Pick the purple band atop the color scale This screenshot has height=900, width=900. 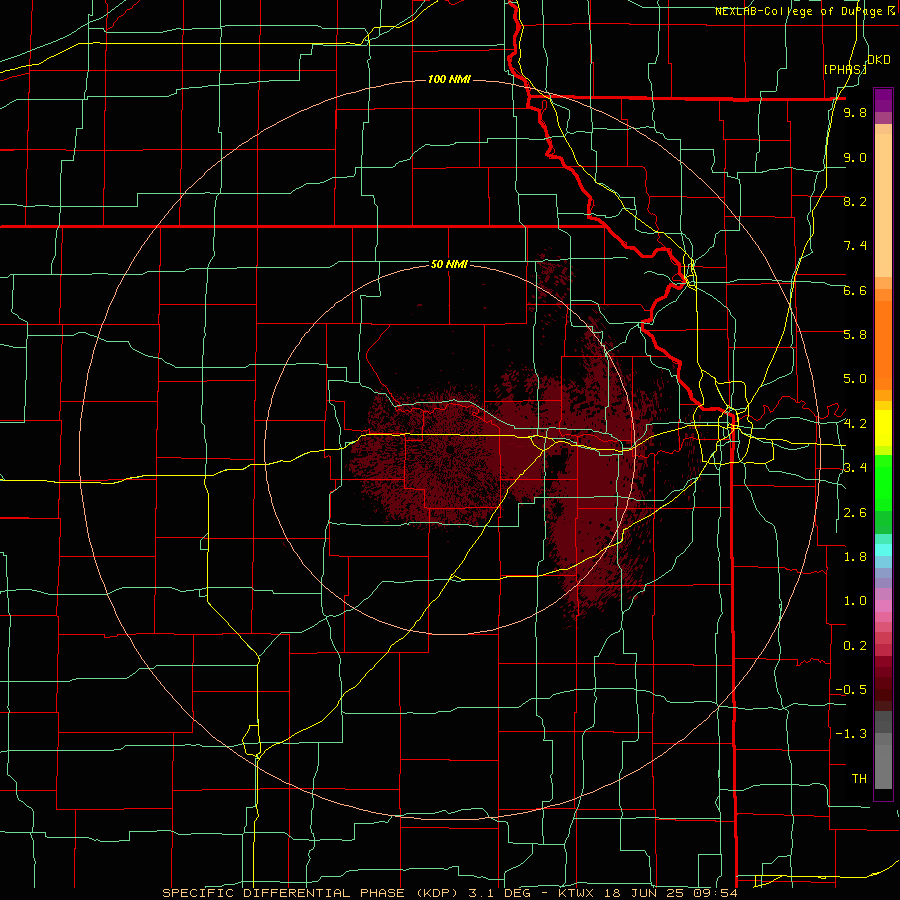tap(883, 100)
